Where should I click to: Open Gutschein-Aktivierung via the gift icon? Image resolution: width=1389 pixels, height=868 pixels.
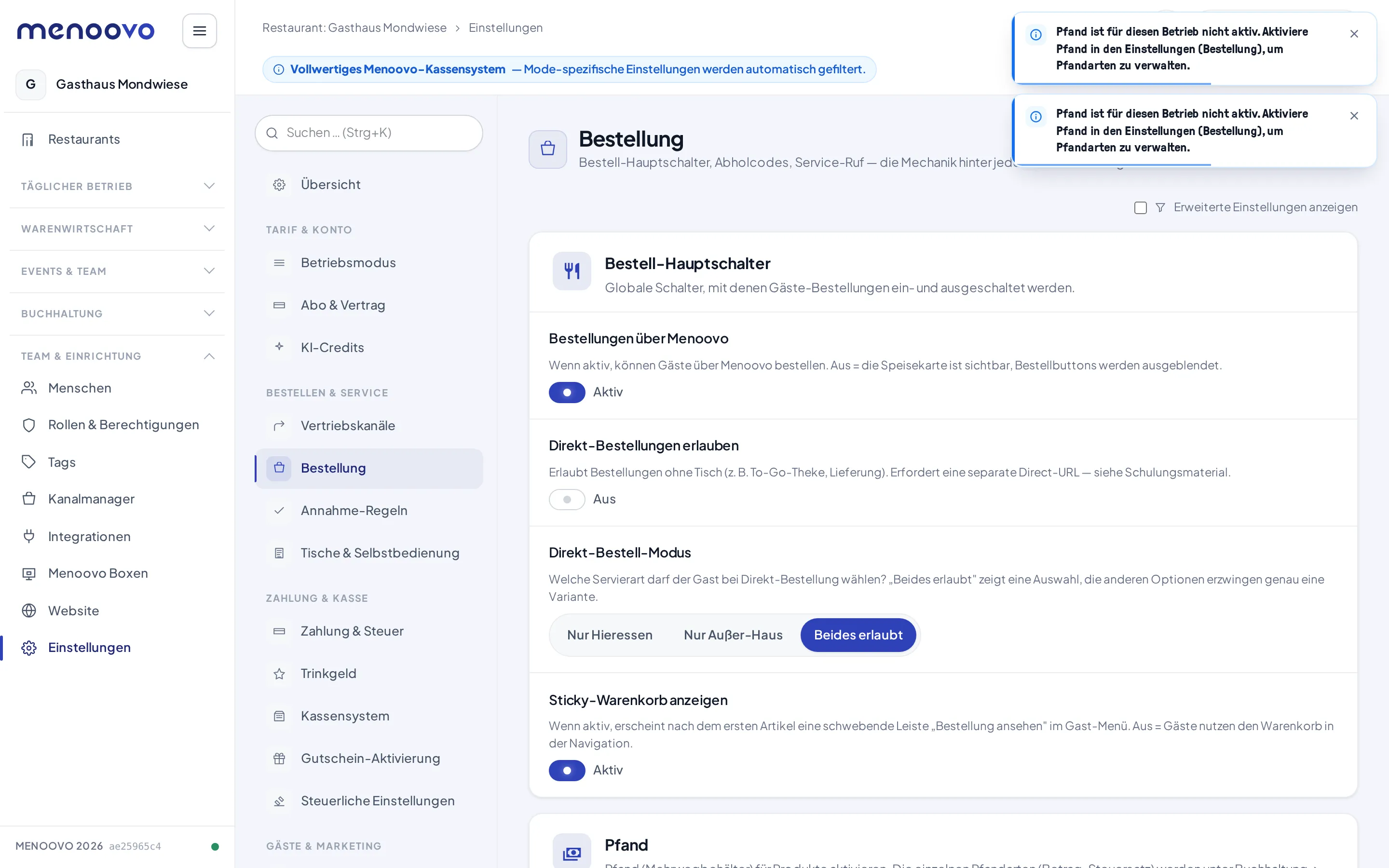pos(279,759)
